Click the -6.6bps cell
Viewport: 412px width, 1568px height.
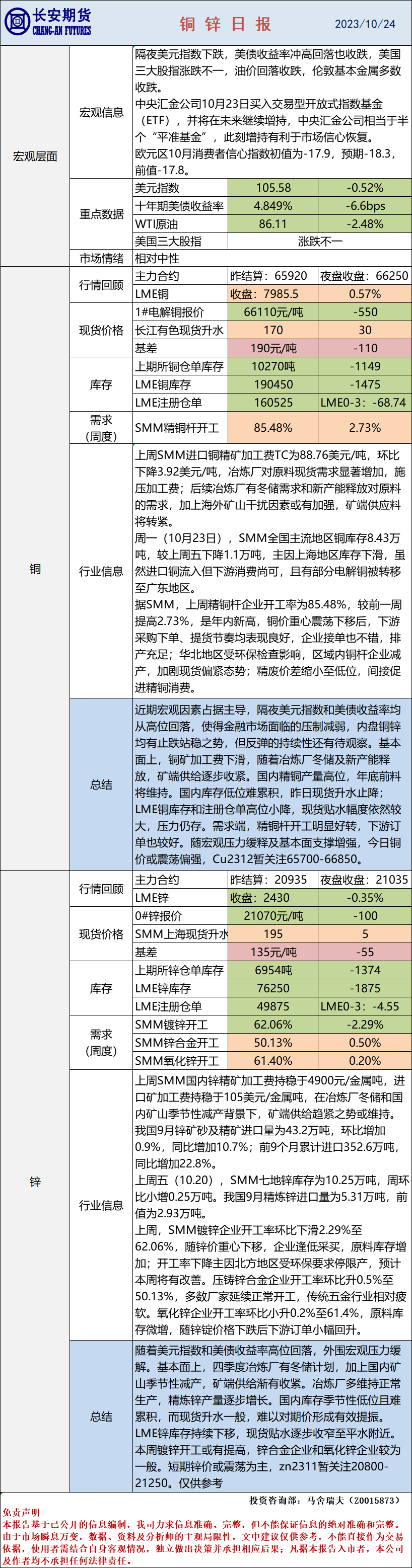point(365,206)
